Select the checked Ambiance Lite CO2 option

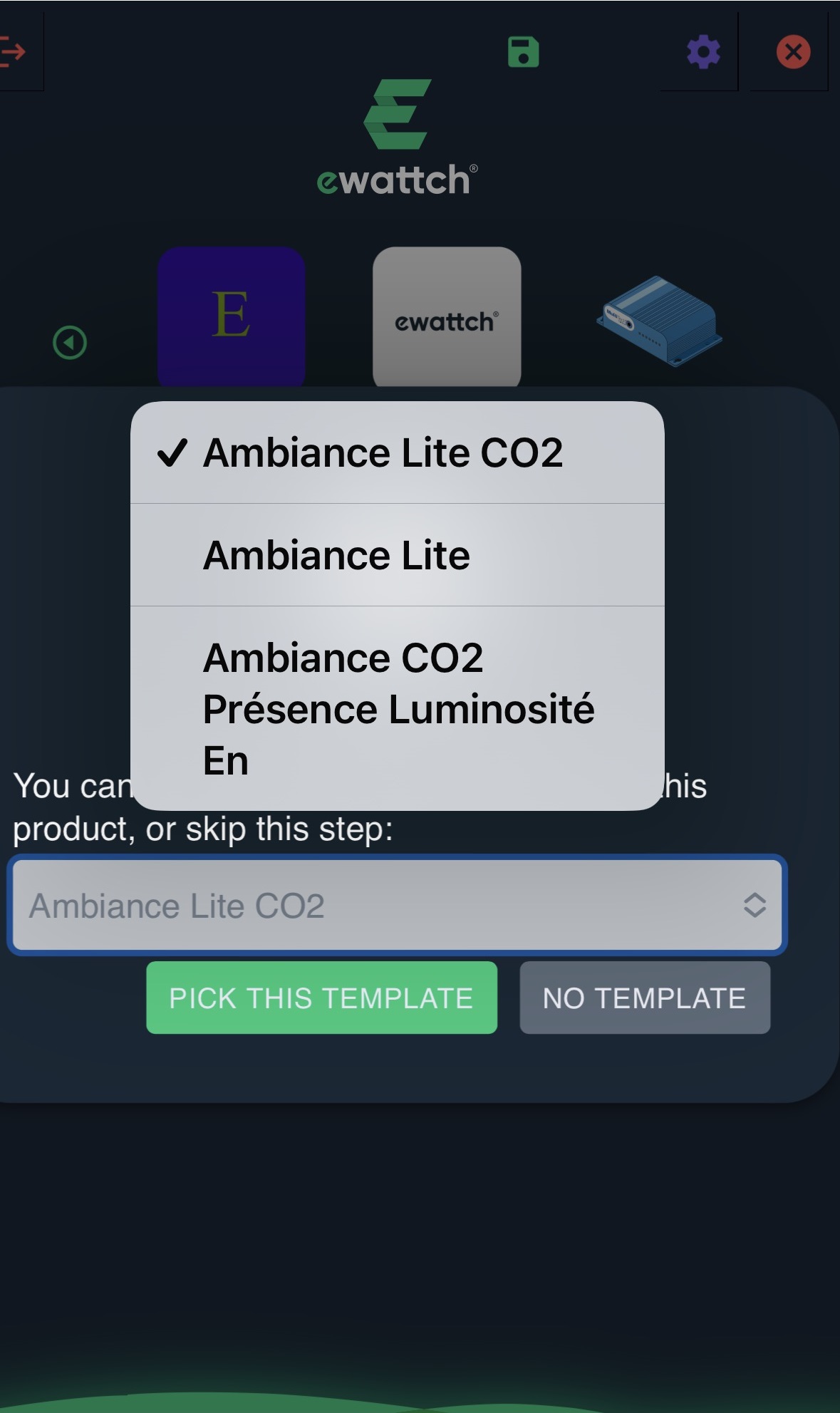[383, 452]
